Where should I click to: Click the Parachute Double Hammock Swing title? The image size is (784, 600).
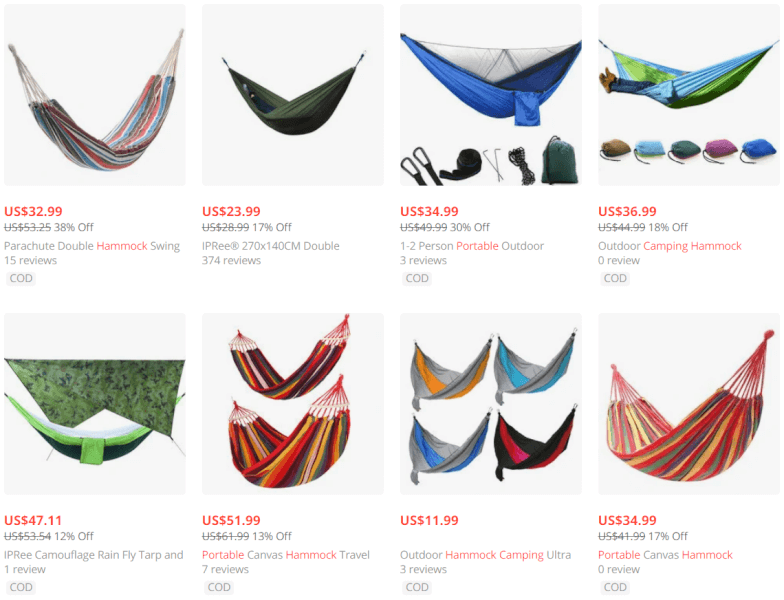click(x=92, y=246)
